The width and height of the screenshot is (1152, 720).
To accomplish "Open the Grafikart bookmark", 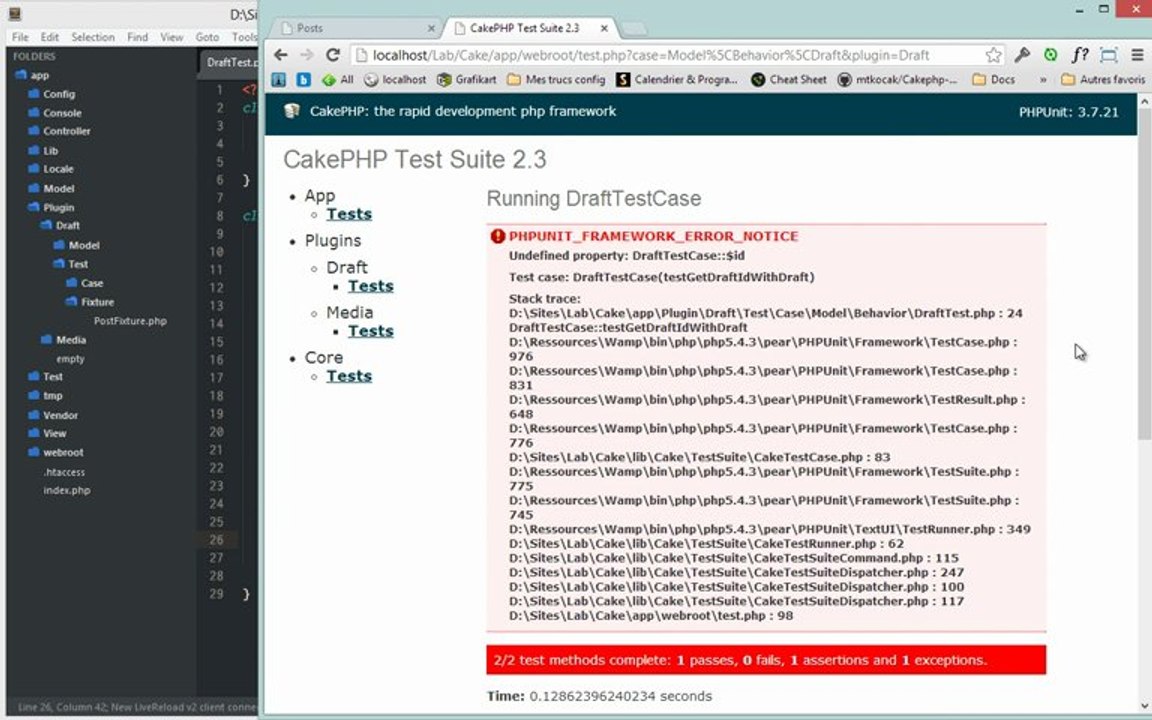I will click(x=467, y=79).
